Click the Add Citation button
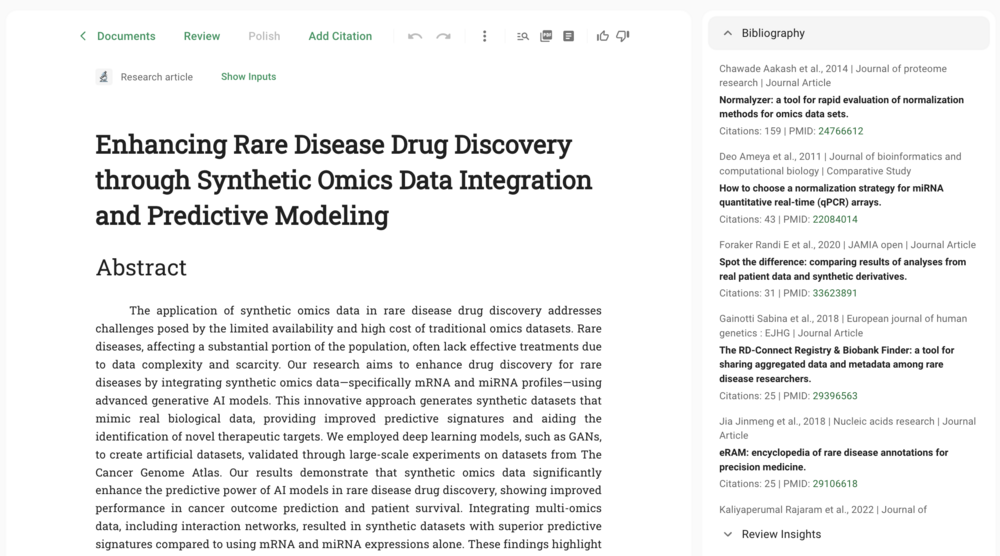This screenshot has height=556, width=1000. pos(340,36)
